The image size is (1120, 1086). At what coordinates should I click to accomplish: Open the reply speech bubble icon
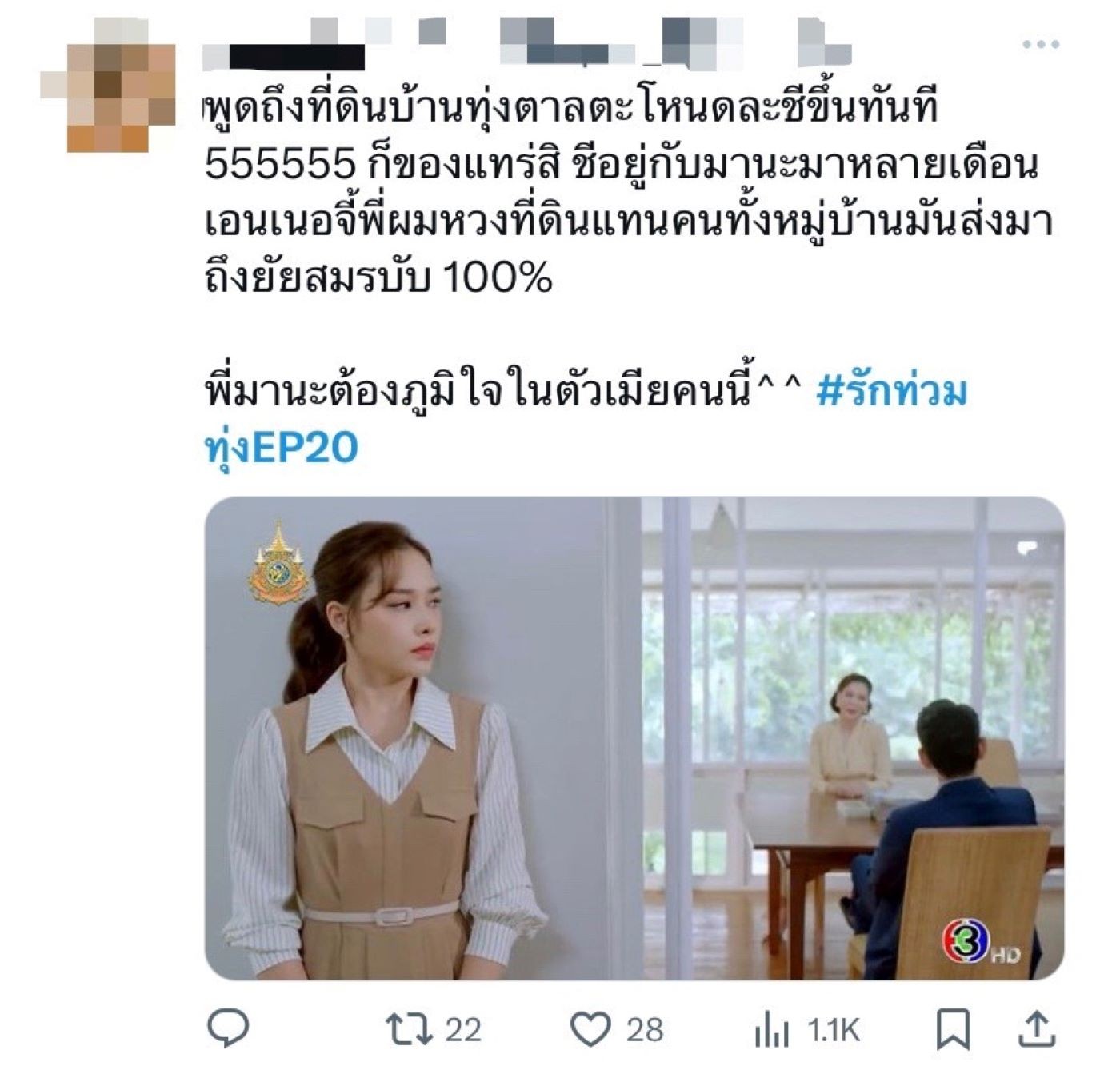click(228, 1028)
